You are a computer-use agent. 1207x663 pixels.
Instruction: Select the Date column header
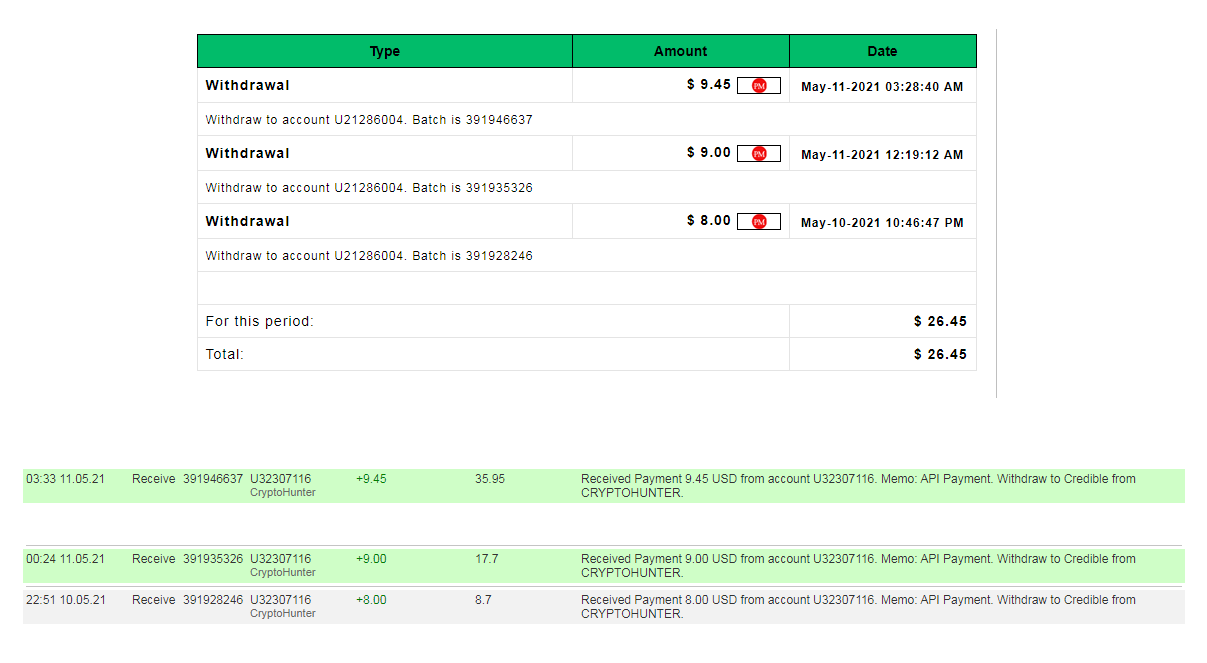[883, 51]
